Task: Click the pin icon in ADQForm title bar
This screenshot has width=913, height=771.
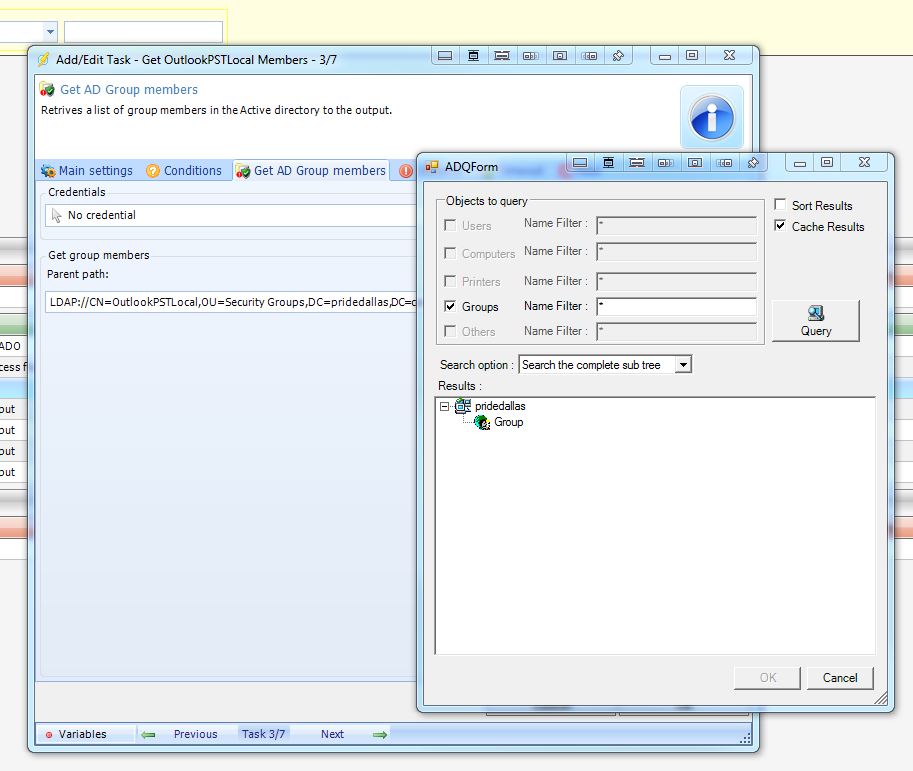Action: [753, 162]
